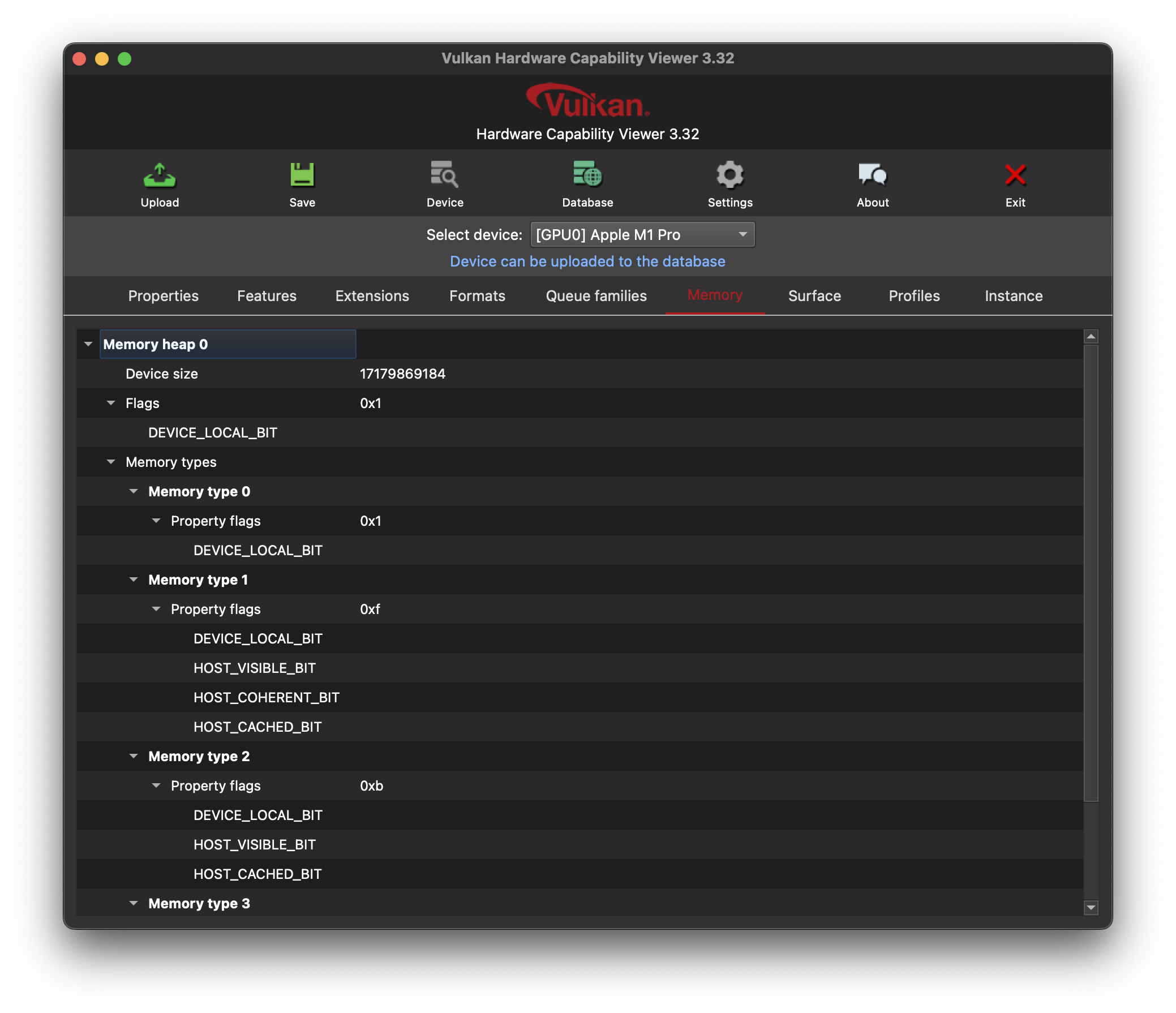This screenshot has width=1176, height=1013.
Task: Collapse Property flags 0x1 node
Action: tap(156, 521)
